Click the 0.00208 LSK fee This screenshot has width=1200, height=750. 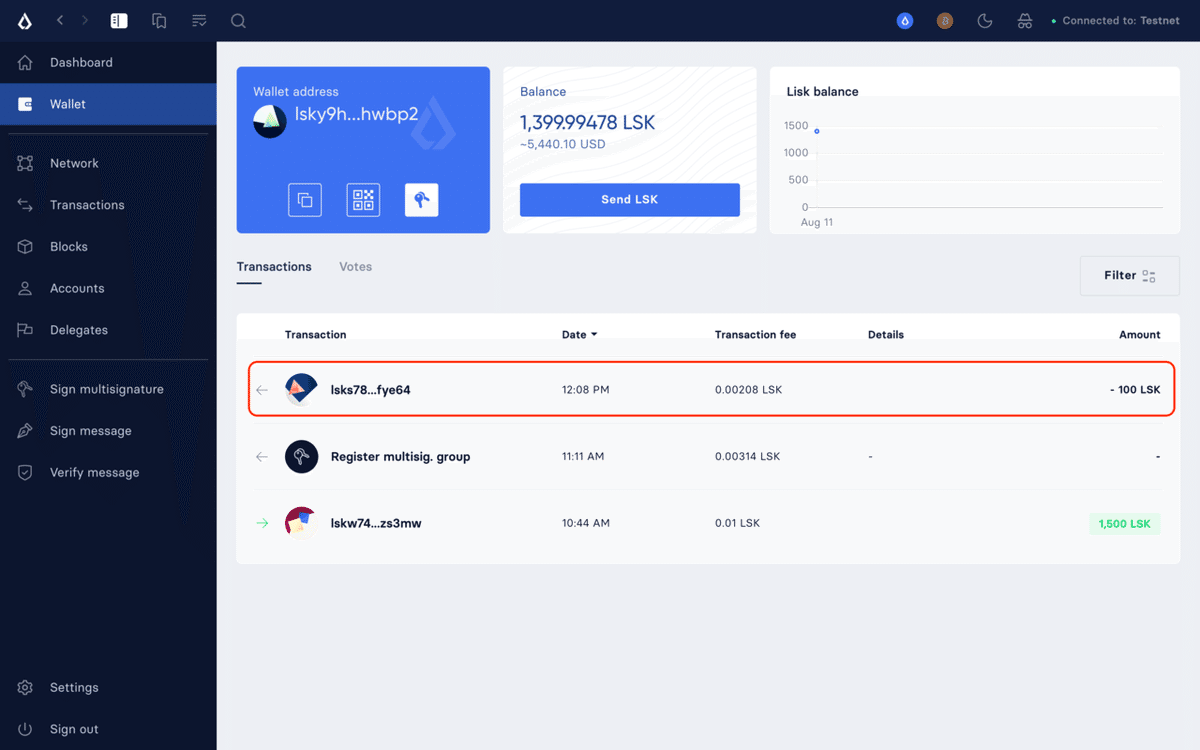pos(748,390)
